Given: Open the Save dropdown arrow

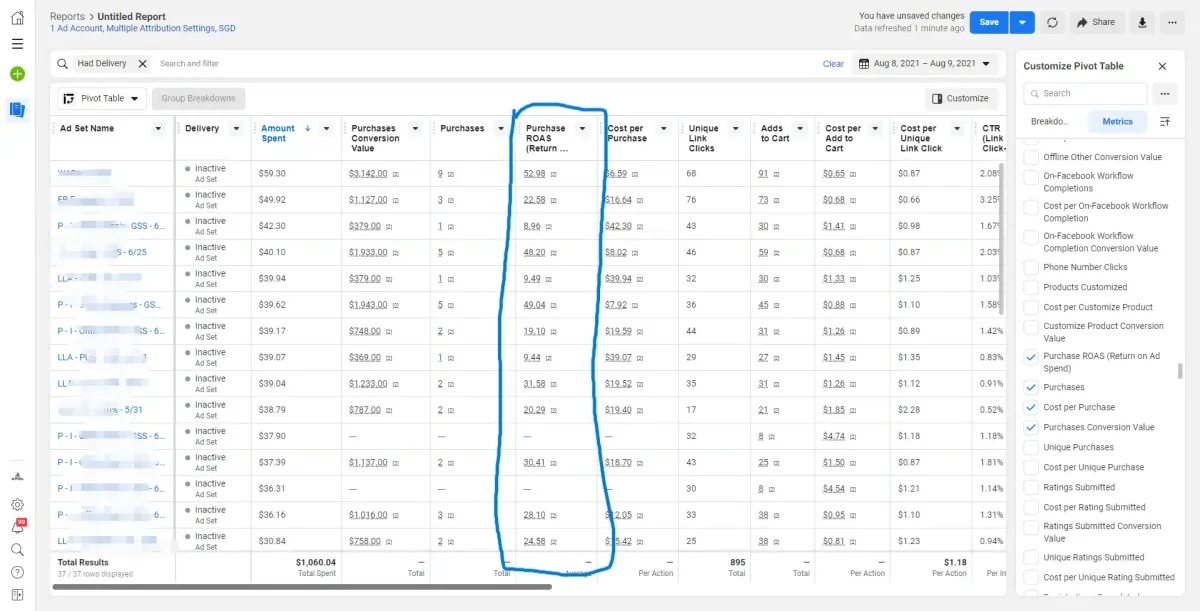Looking at the screenshot, I should point(1020,22).
